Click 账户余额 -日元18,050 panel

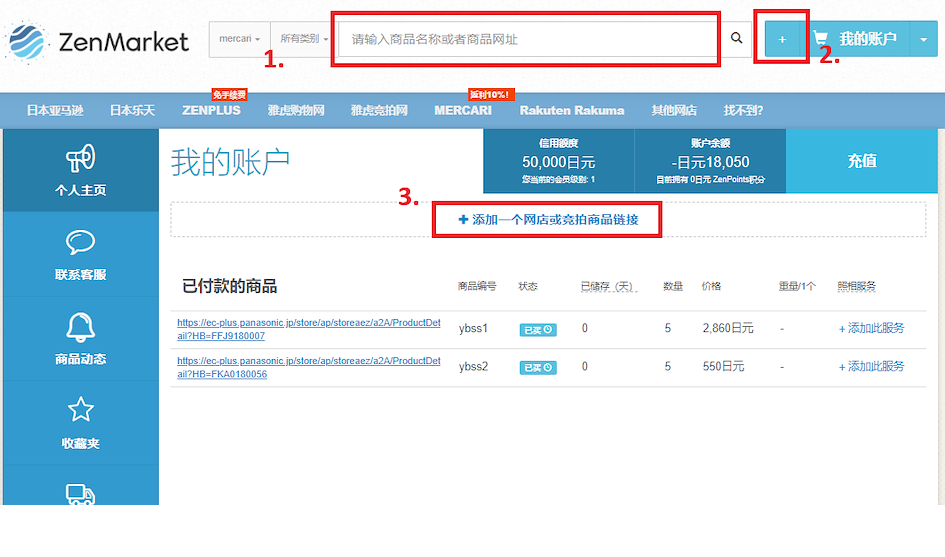[711, 161]
